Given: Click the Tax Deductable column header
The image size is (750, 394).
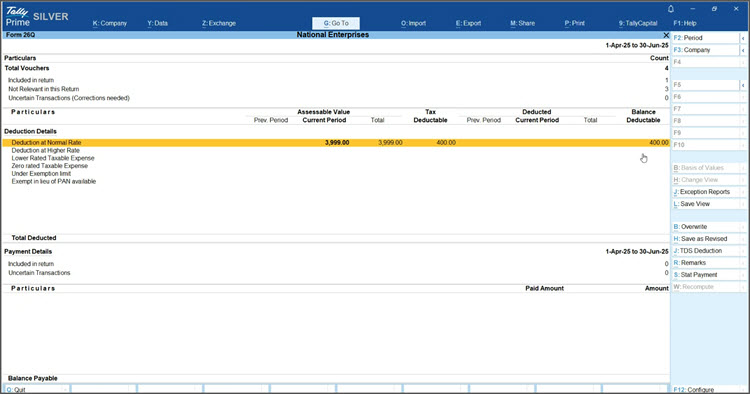Looking at the screenshot, I should pos(430,116).
